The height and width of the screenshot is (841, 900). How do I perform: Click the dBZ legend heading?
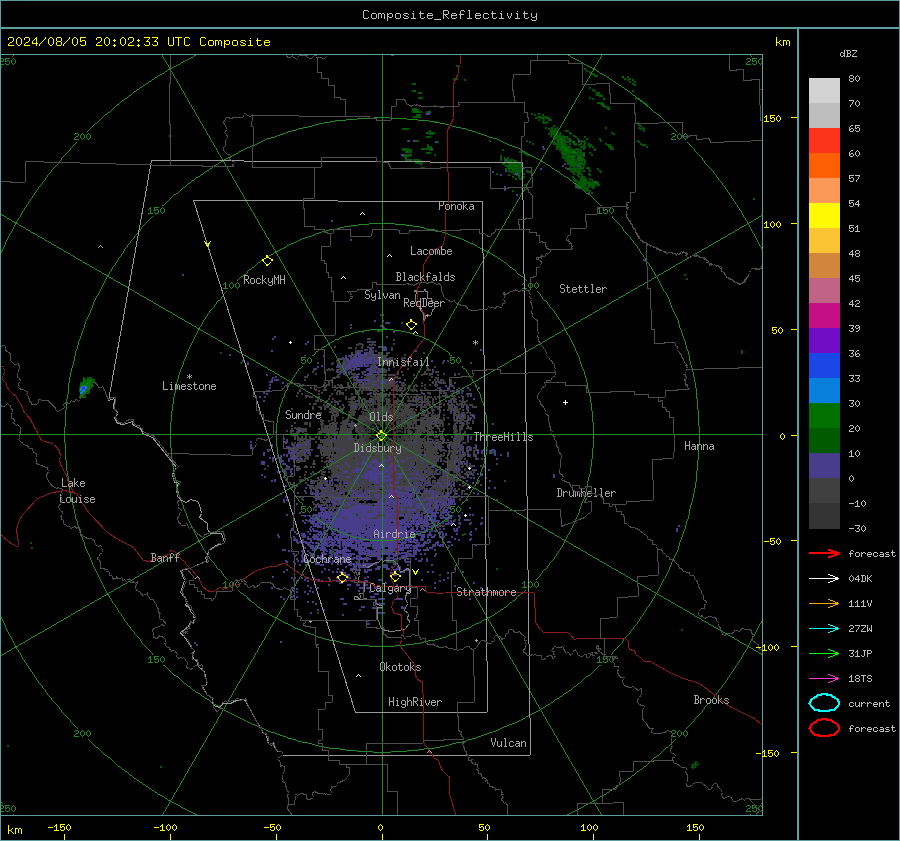(x=848, y=53)
